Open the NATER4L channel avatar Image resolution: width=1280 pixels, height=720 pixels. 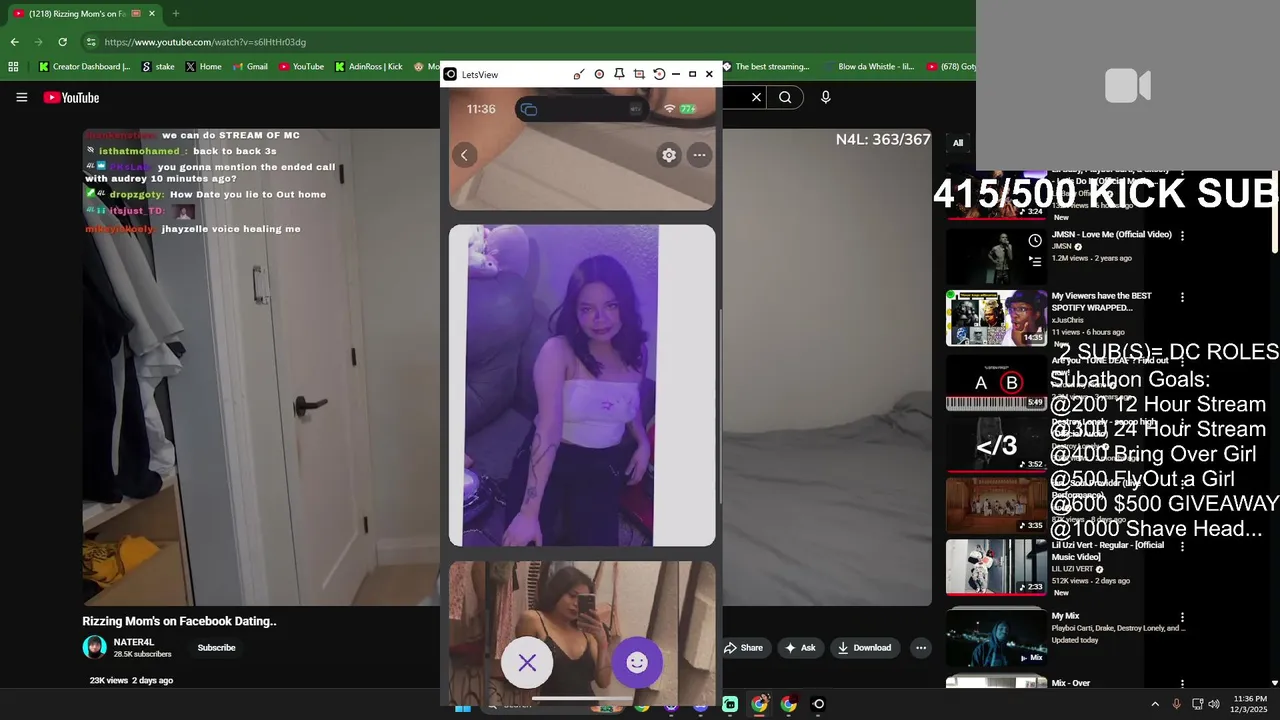coord(94,647)
